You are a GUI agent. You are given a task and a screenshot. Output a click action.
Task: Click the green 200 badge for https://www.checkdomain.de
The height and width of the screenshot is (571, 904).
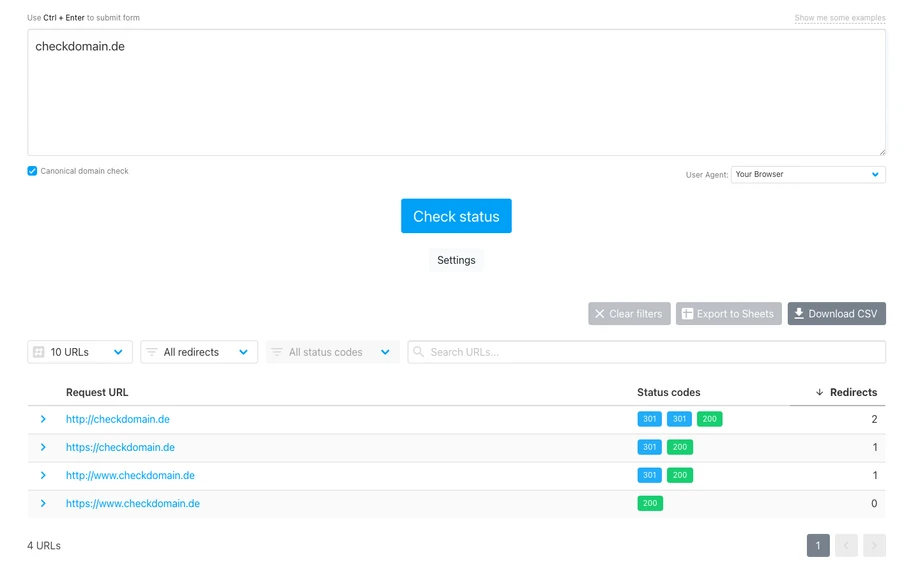(x=650, y=503)
